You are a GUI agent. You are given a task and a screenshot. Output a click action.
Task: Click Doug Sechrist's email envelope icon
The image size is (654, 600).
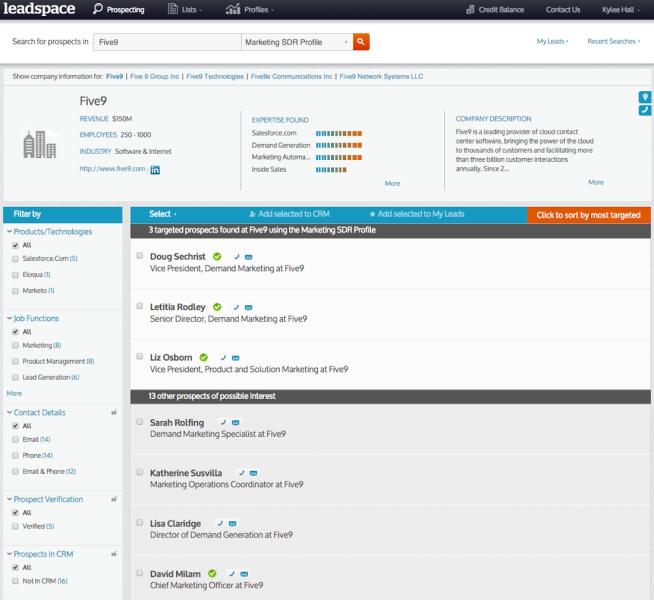247,256
